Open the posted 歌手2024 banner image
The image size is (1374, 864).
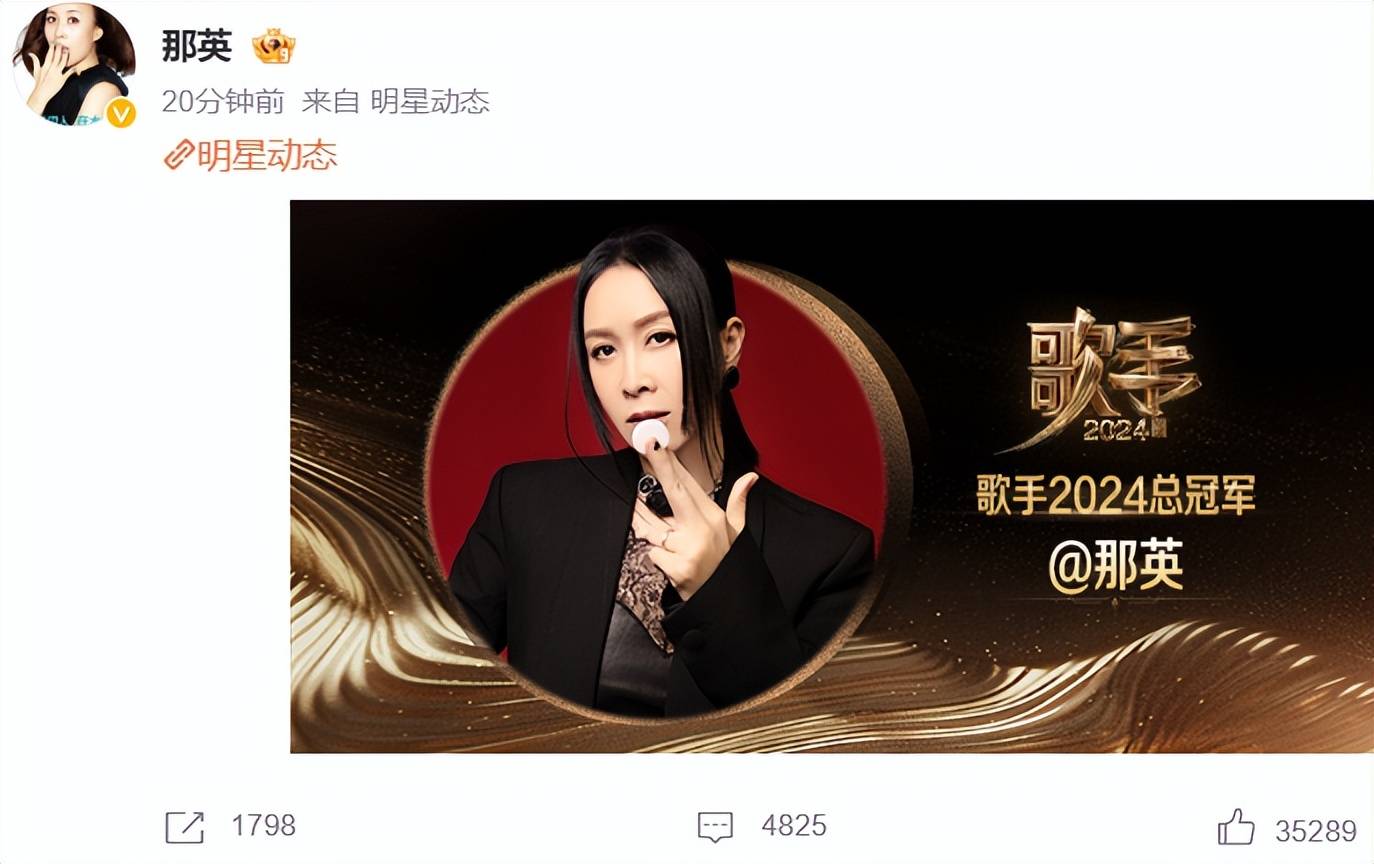832,476
